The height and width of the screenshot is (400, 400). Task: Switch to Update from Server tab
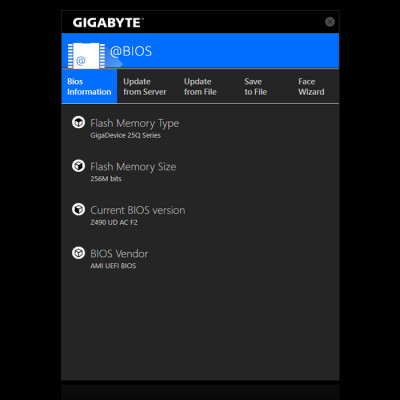click(145, 87)
